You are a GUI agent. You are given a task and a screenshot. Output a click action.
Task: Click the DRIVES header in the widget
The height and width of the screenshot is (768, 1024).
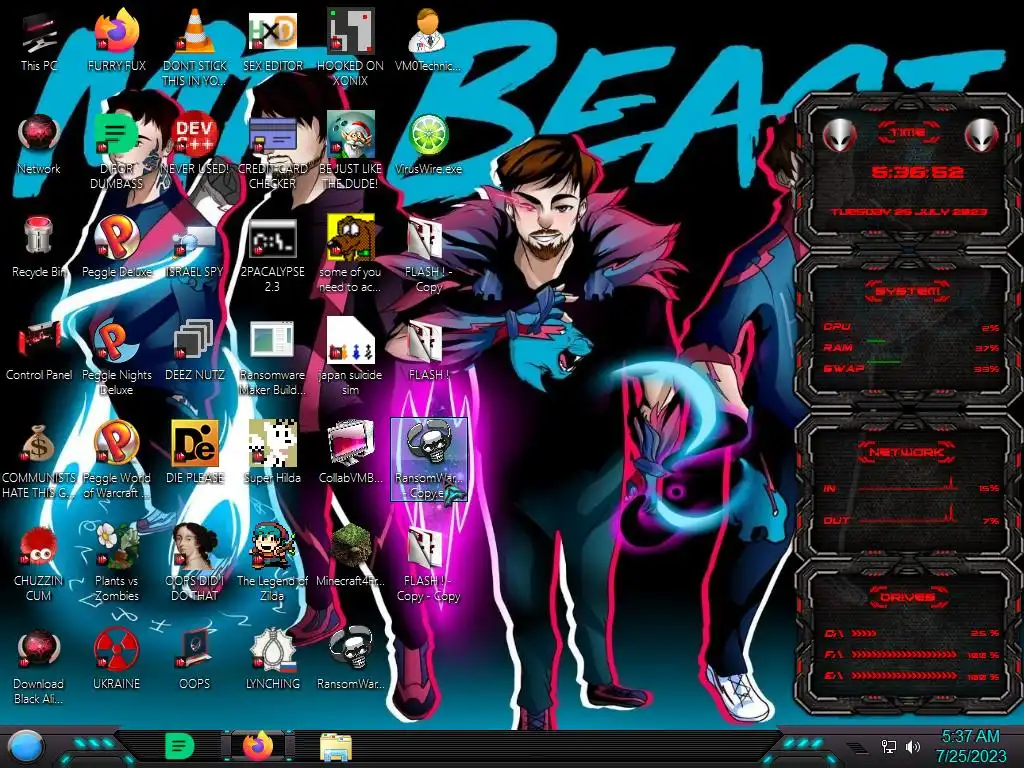[x=907, y=597]
